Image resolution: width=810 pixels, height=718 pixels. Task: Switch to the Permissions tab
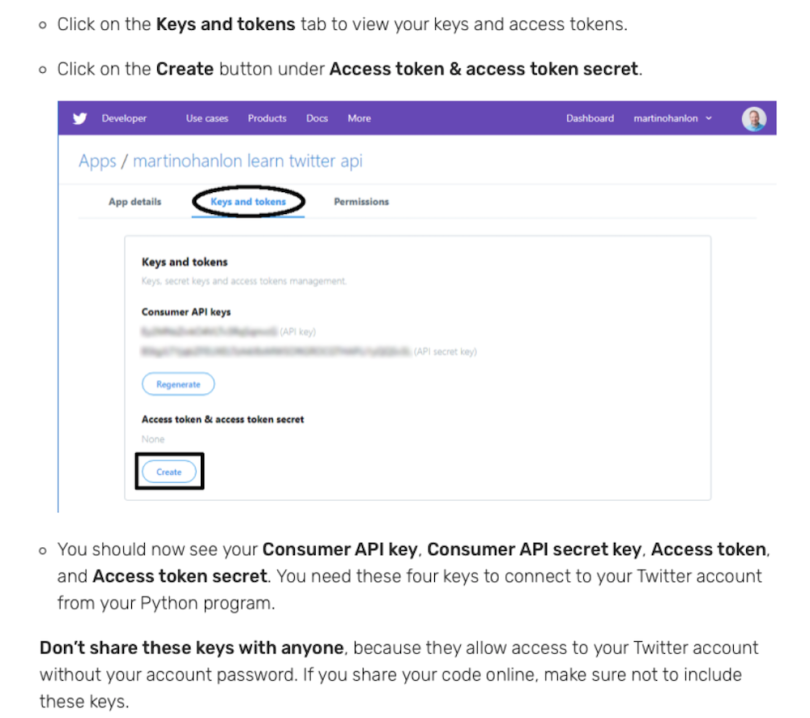(361, 201)
